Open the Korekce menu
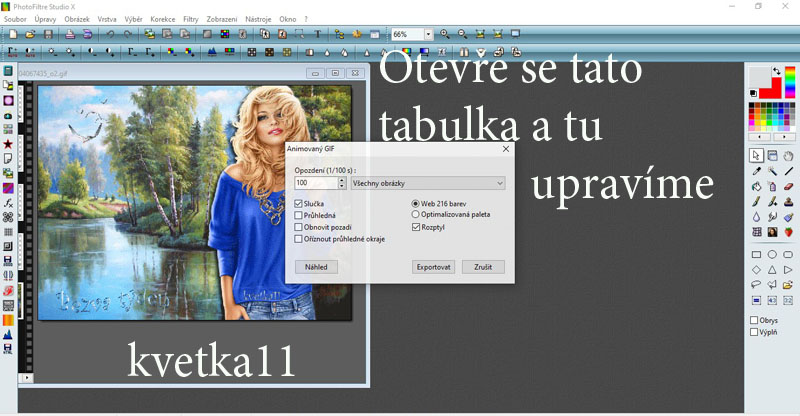The width and height of the screenshot is (800, 416). pyautogui.click(x=163, y=19)
